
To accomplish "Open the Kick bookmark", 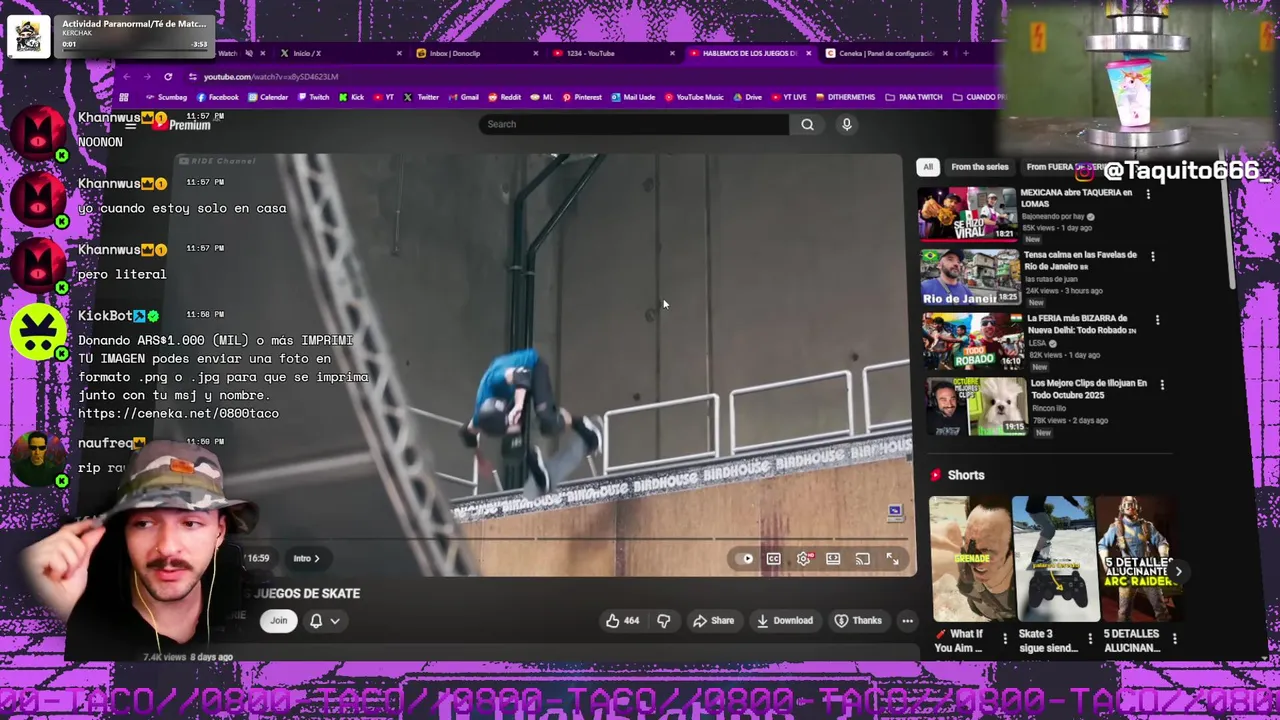I will (351, 97).
